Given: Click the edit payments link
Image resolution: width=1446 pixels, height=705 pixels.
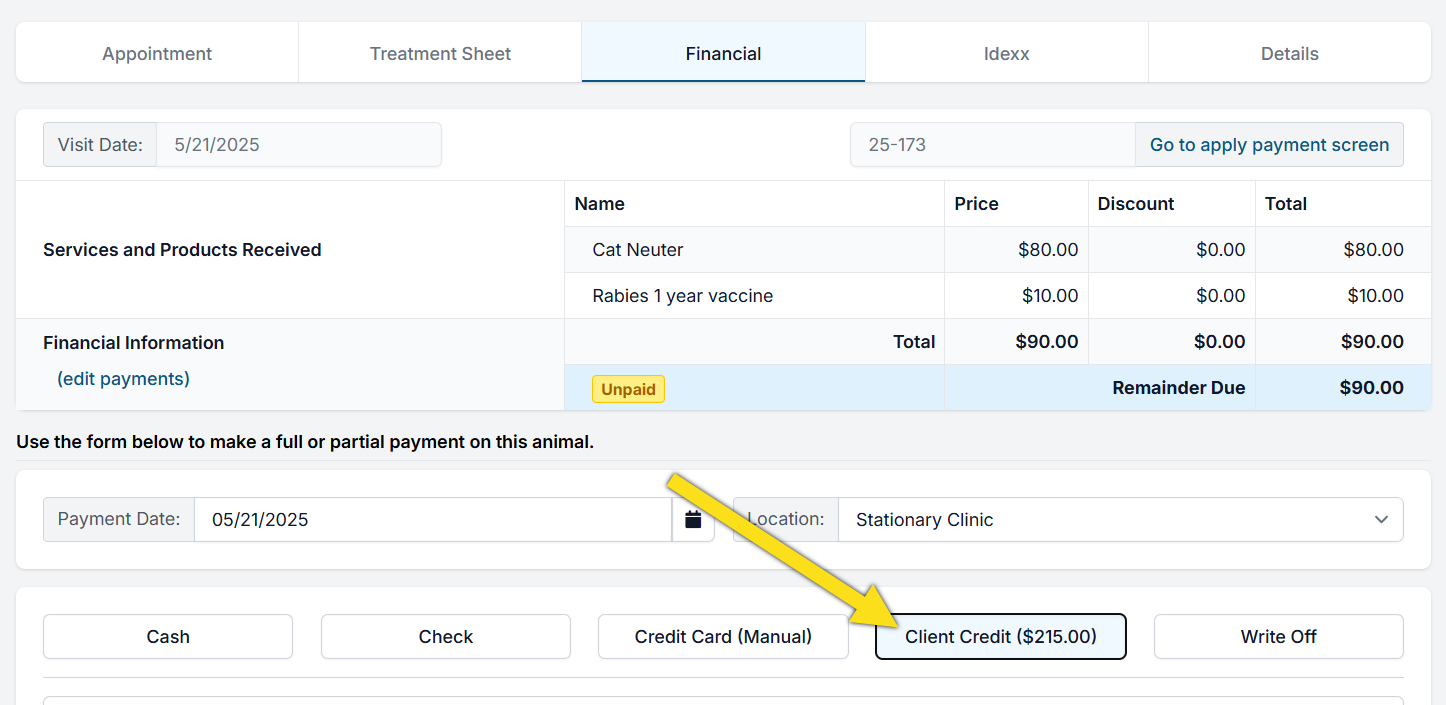Looking at the screenshot, I should pos(123,379).
